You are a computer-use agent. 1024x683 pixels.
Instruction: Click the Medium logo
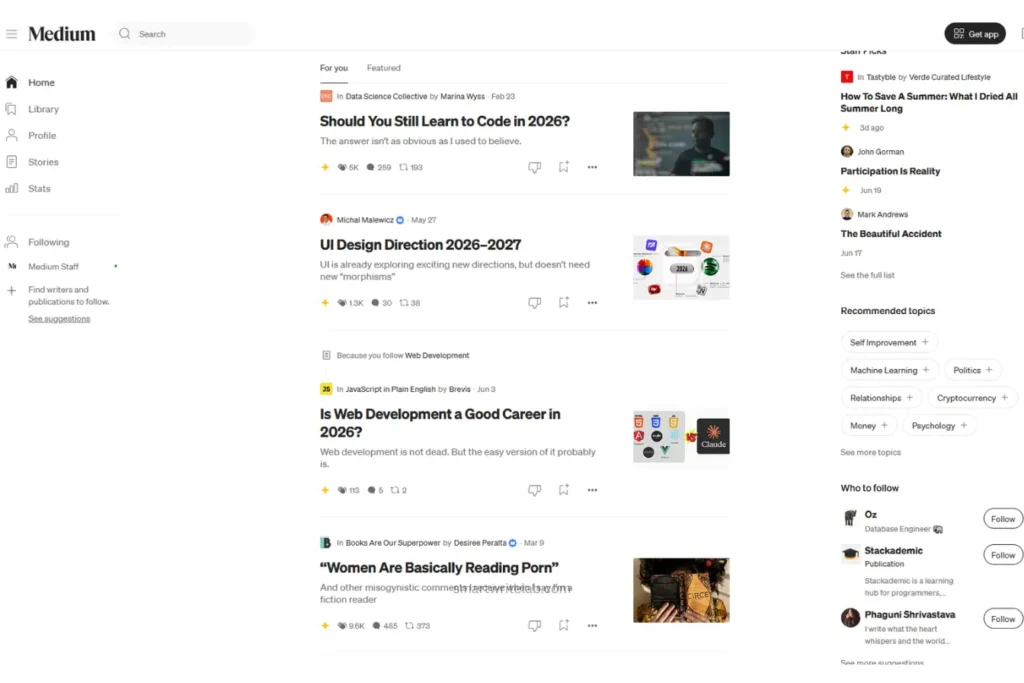[x=62, y=34]
